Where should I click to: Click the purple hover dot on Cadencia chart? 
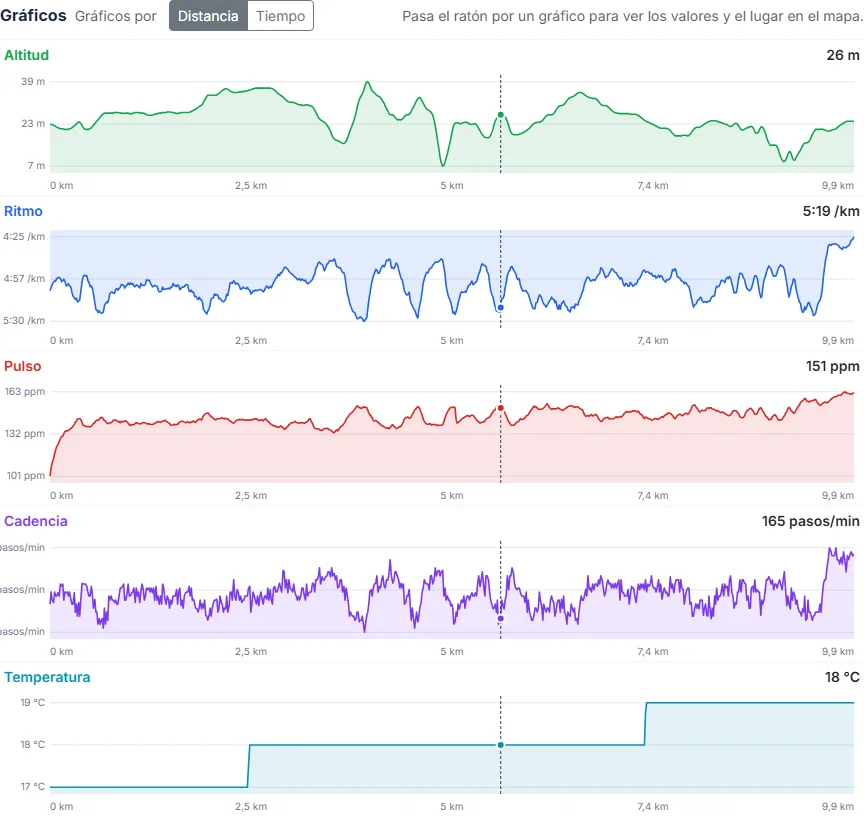[501, 619]
